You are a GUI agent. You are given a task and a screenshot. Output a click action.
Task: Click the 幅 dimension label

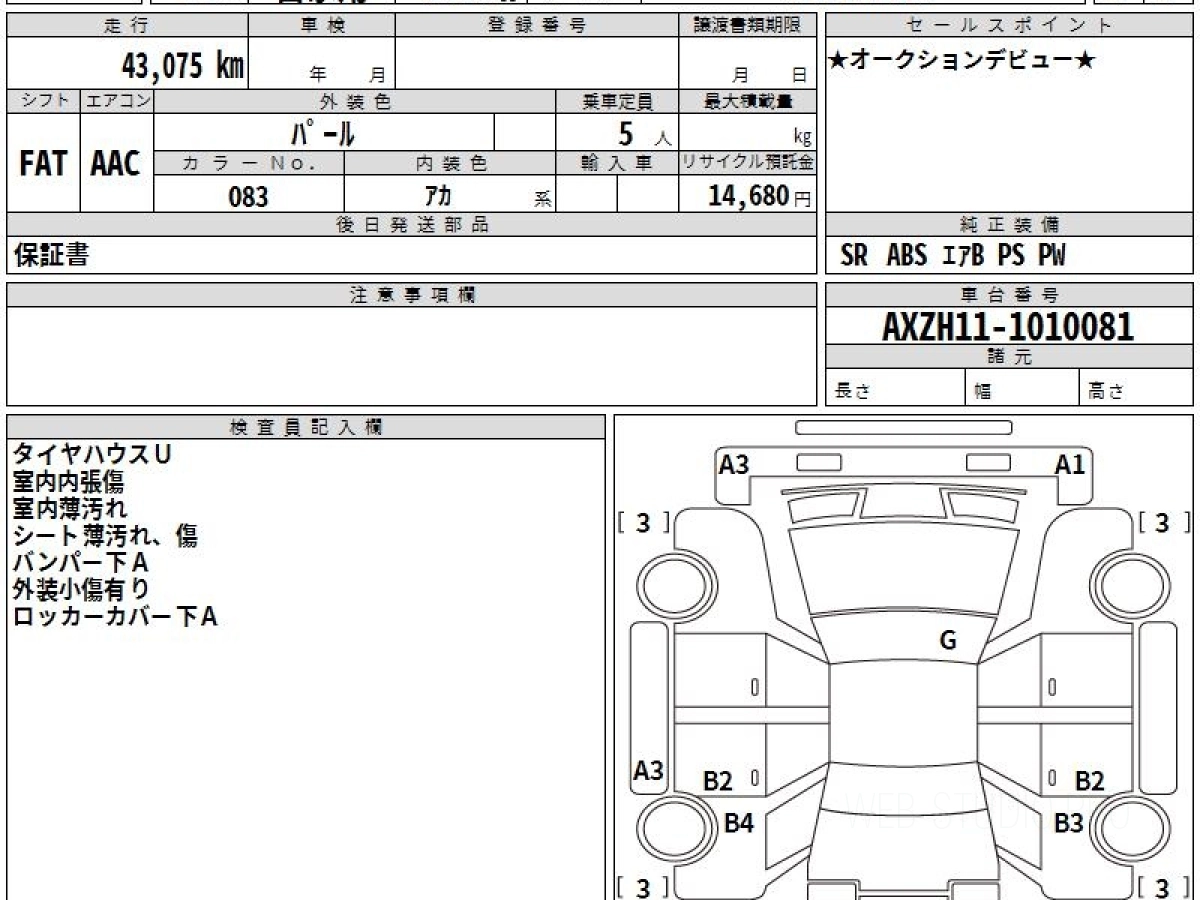coord(984,392)
